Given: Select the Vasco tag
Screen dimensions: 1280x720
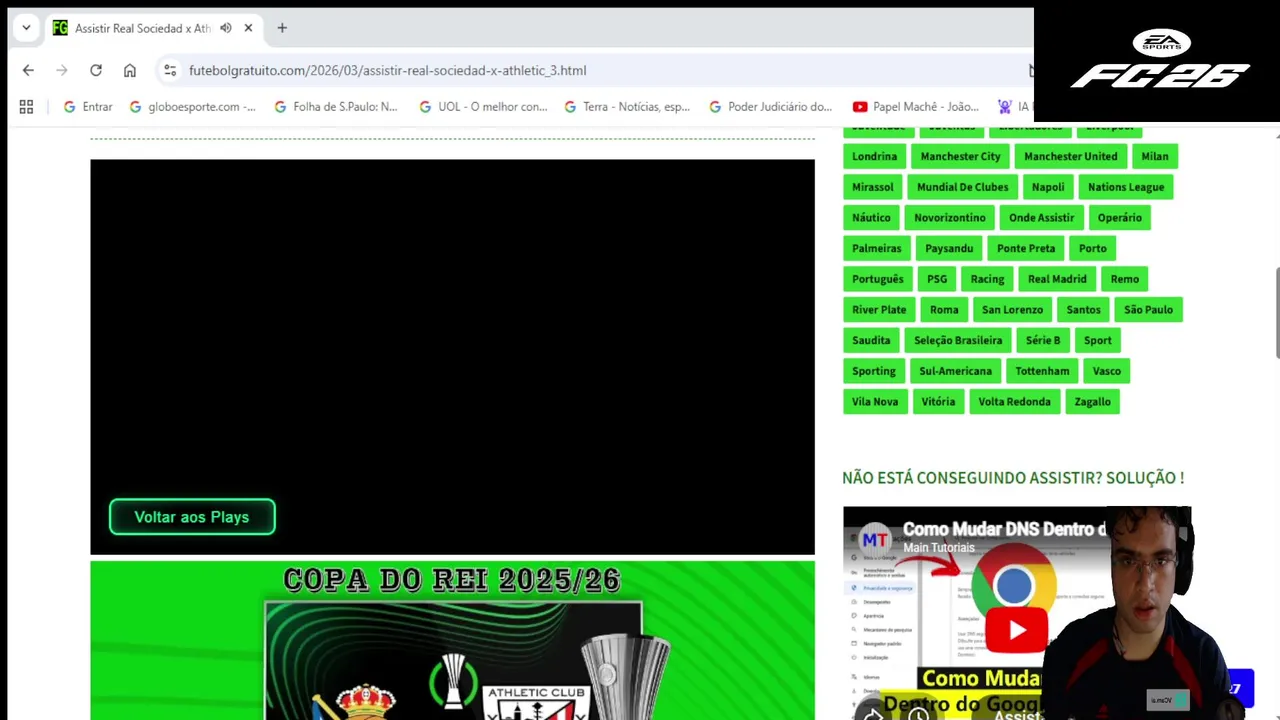Looking at the screenshot, I should pos(1106,371).
